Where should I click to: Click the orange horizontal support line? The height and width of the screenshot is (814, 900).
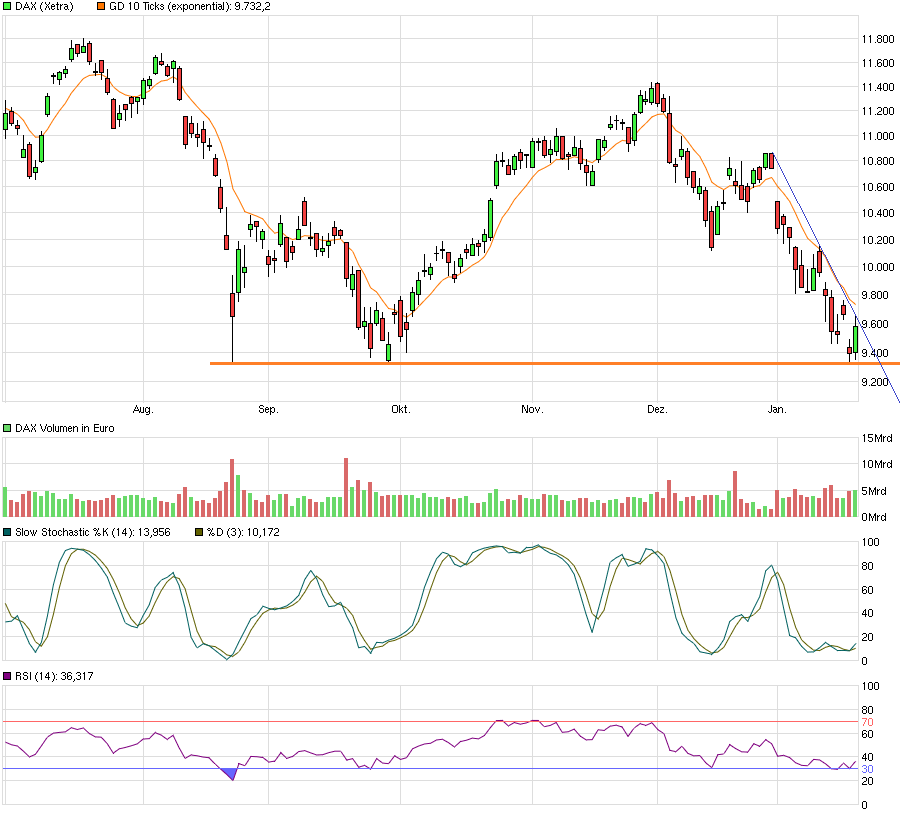[x=554, y=363]
